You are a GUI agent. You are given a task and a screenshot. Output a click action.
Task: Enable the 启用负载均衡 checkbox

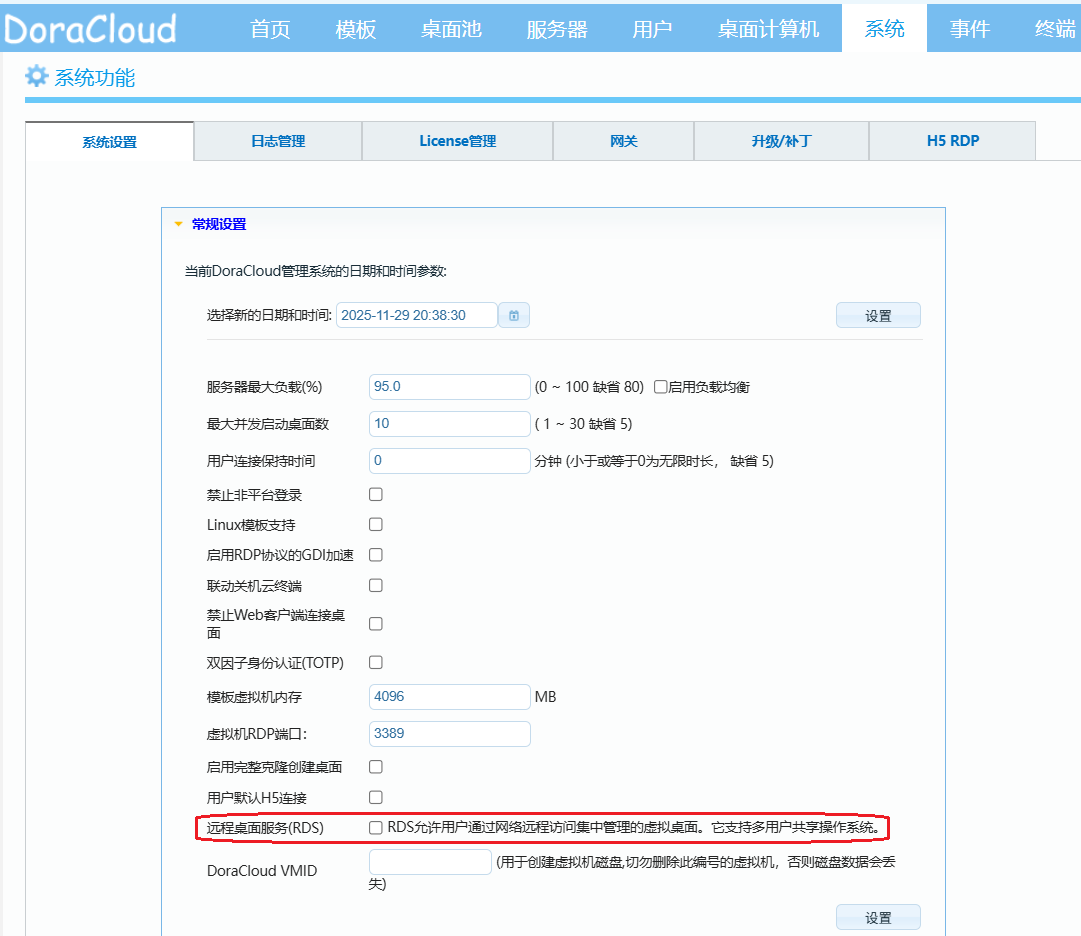[x=661, y=387]
